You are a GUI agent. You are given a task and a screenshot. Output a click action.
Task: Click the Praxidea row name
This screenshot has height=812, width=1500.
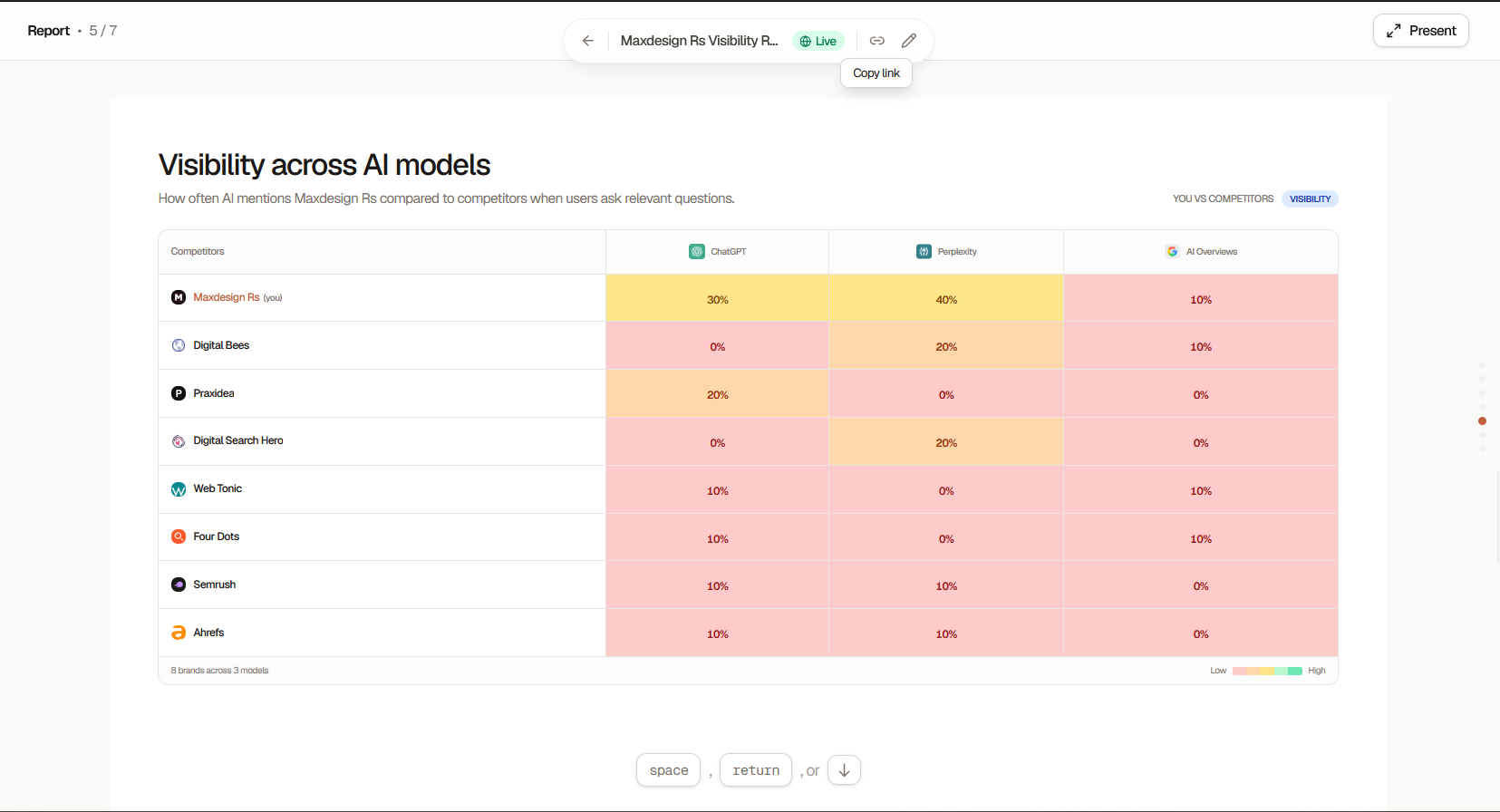(x=214, y=393)
